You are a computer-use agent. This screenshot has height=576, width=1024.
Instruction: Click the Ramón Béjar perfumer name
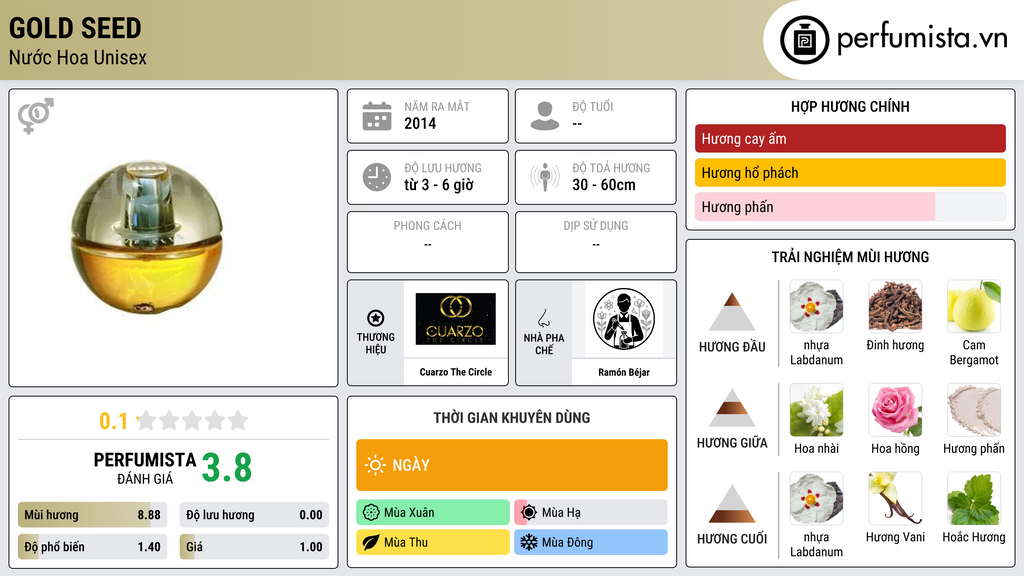click(624, 372)
